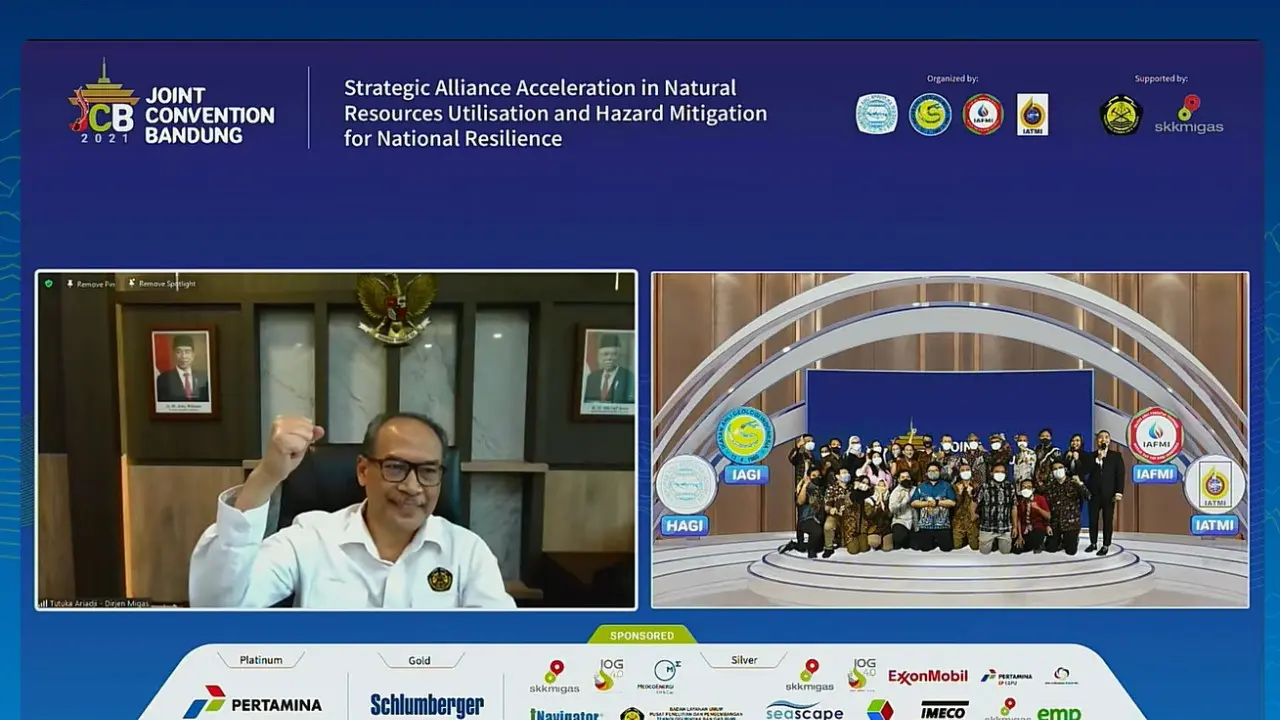Click the "Strategic Alliance Acceleration" convention theme title
1280x720 pixels.
click(555, 113)
